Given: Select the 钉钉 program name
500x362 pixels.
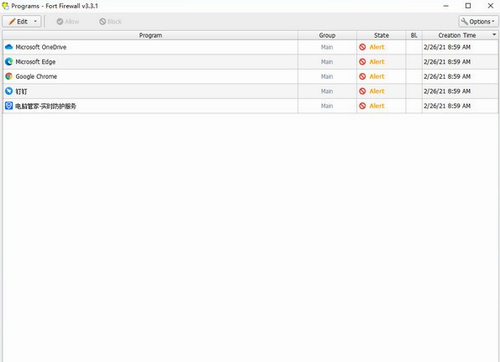Looking at the screenshot, I should point(21,91).
